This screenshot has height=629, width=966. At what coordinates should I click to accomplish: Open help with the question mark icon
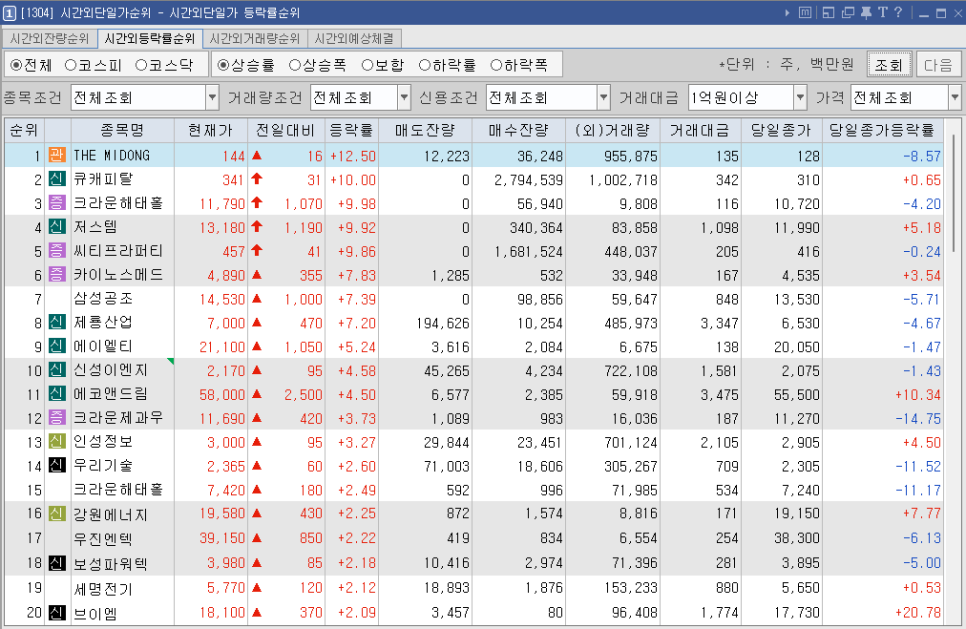coord(898,12)
